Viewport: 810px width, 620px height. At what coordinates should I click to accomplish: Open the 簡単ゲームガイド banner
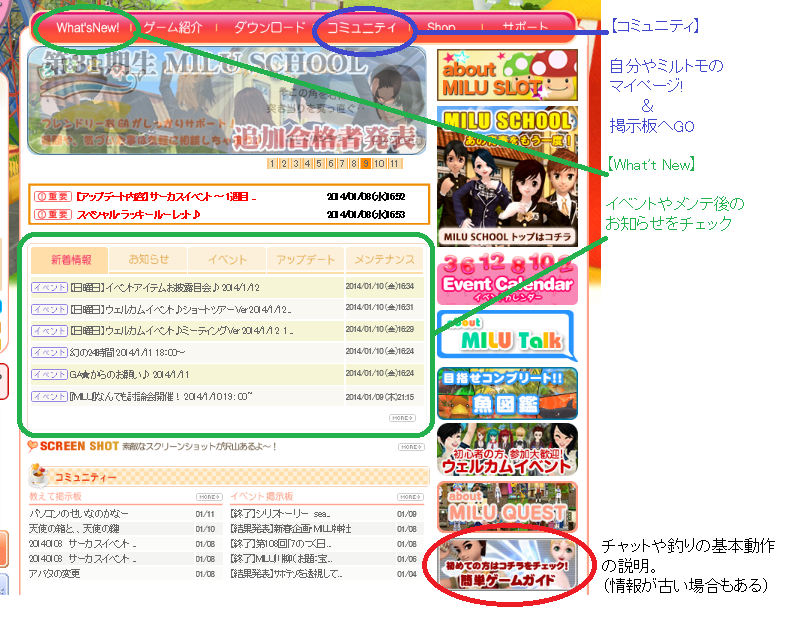tap(506, 567)
